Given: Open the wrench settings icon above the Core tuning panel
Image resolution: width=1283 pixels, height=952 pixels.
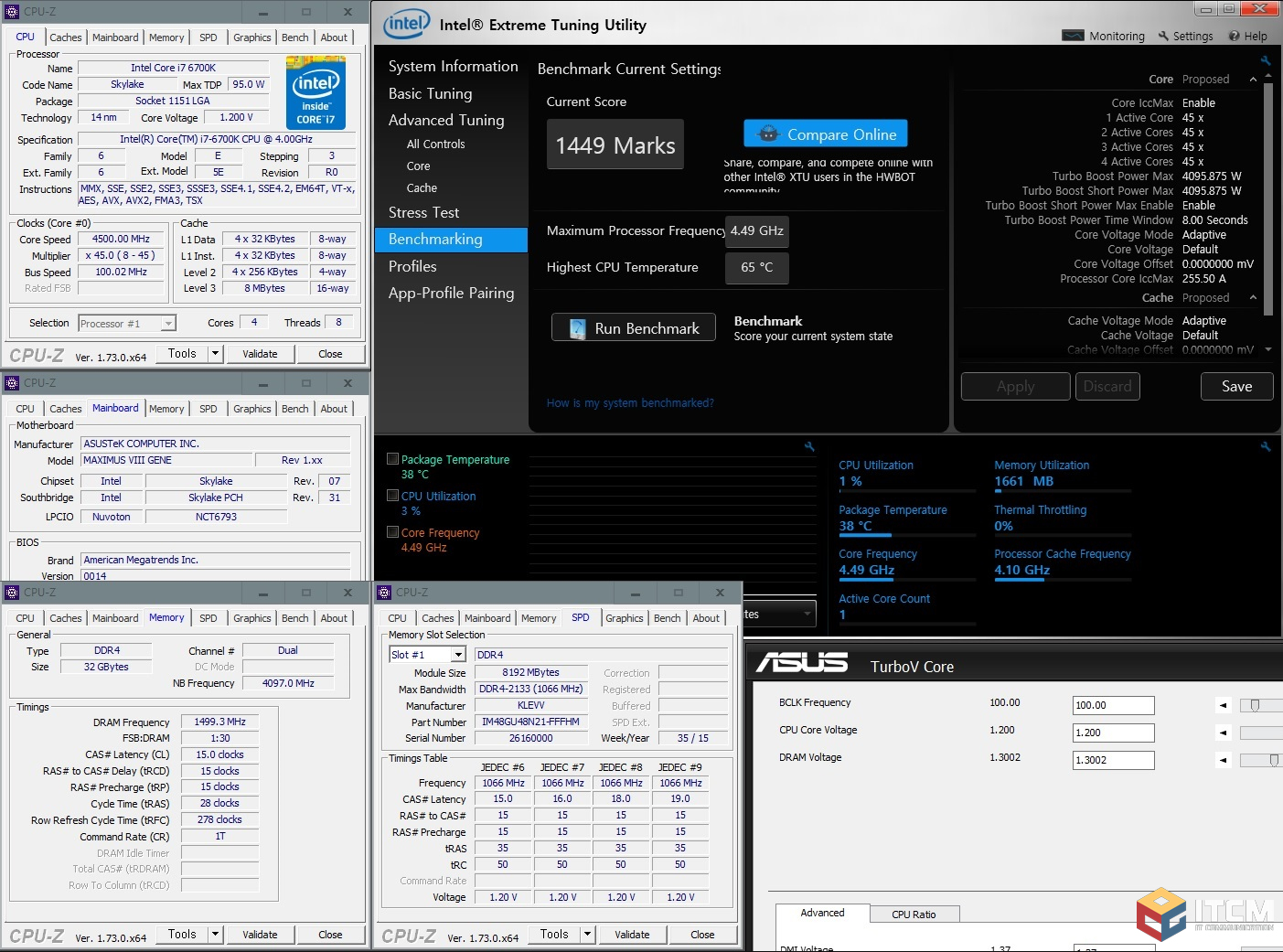Looking at the screenshot, I should (x=1266, y=60).
